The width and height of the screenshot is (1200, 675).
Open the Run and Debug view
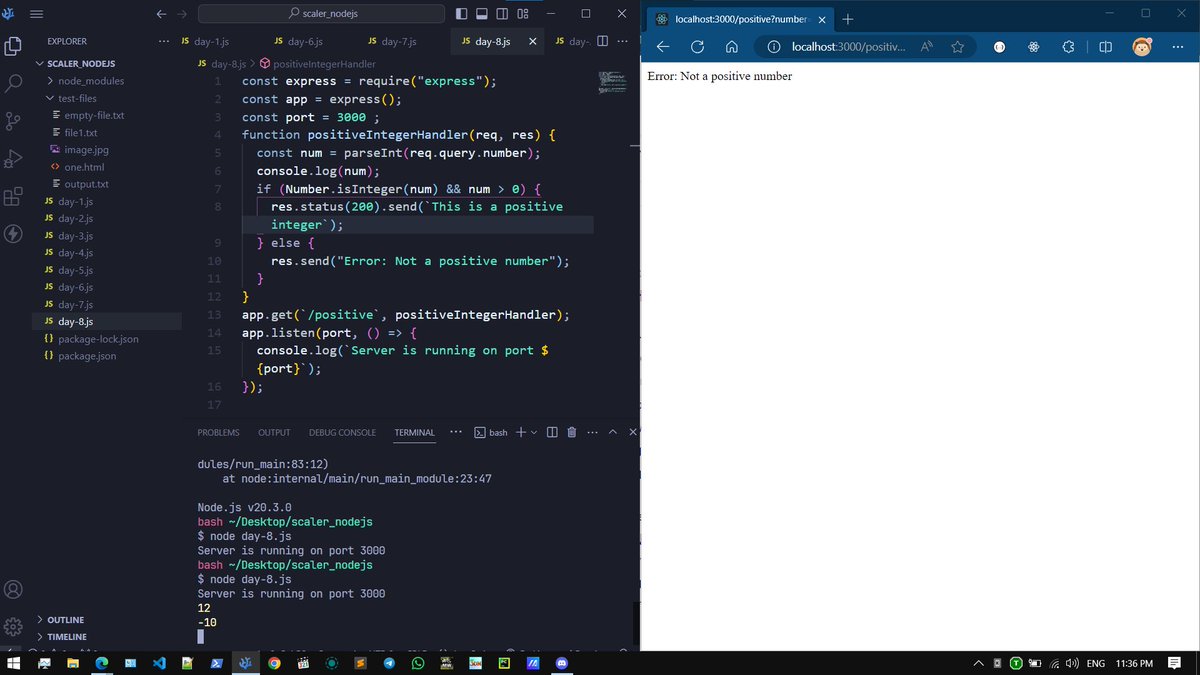tap(14, 159)
